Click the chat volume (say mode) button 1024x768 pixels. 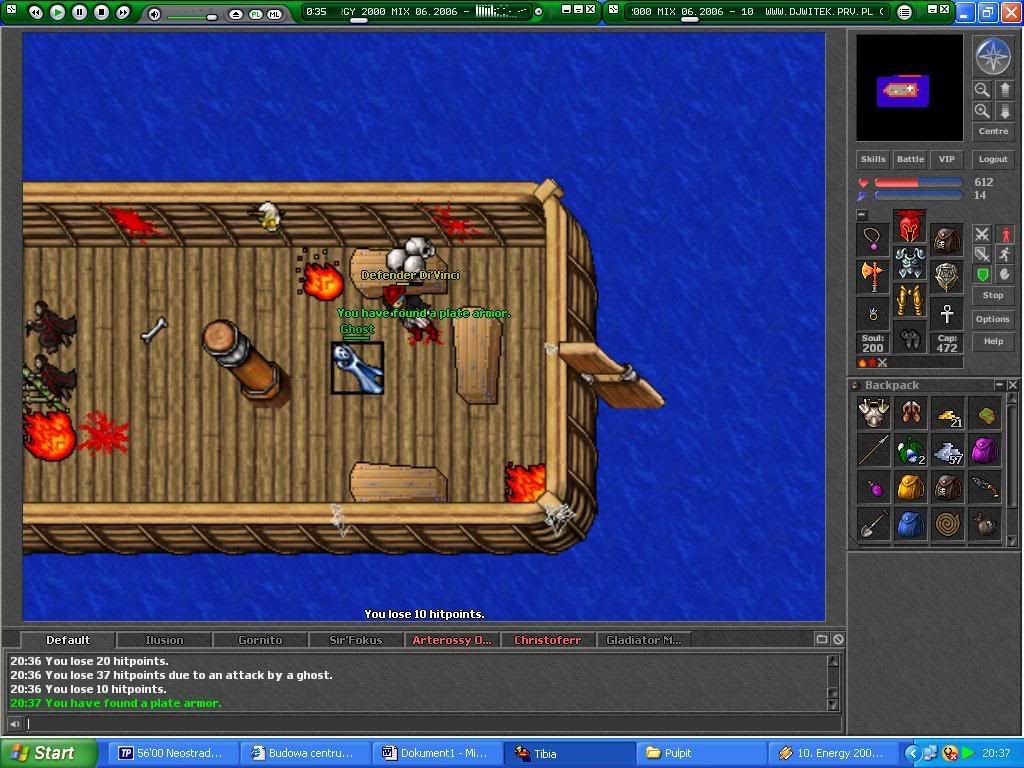pyautogui.click(x=14, y=724)
